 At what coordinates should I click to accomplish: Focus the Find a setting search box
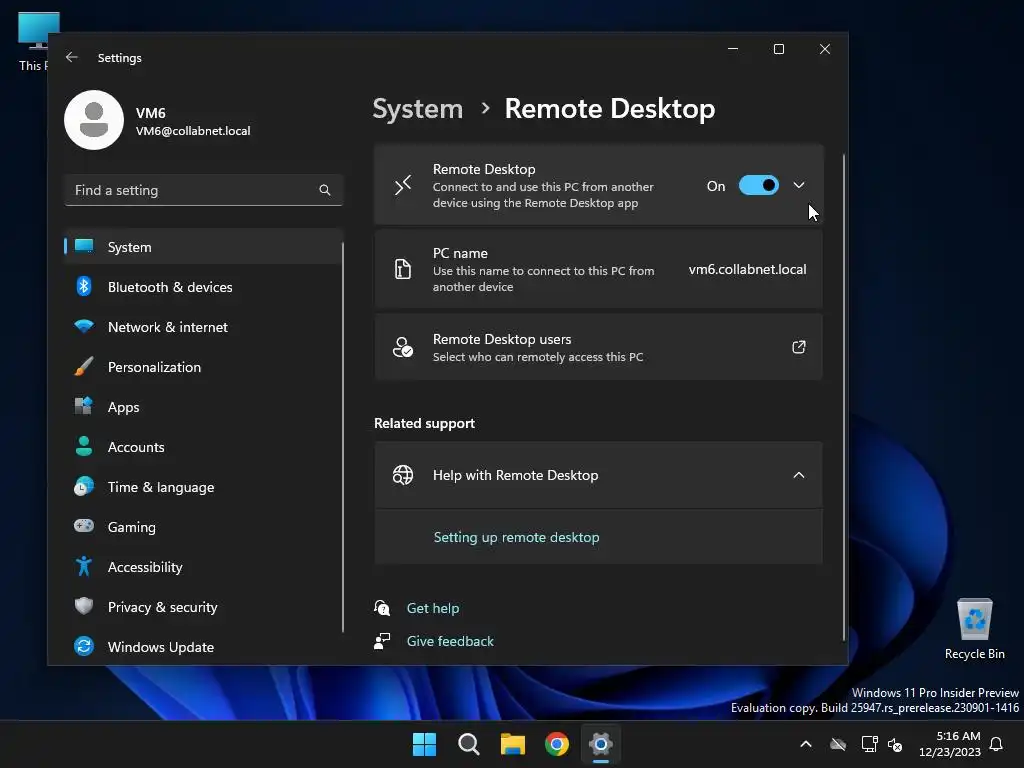pos(203,190)
